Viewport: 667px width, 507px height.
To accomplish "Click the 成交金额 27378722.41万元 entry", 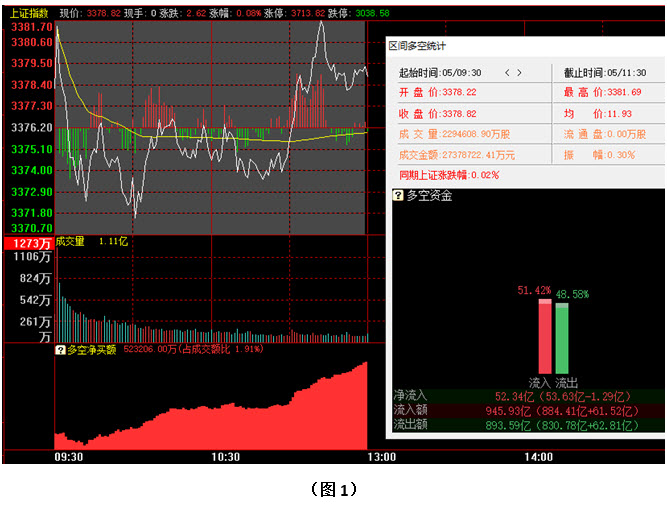I will [x=457, y=155].
